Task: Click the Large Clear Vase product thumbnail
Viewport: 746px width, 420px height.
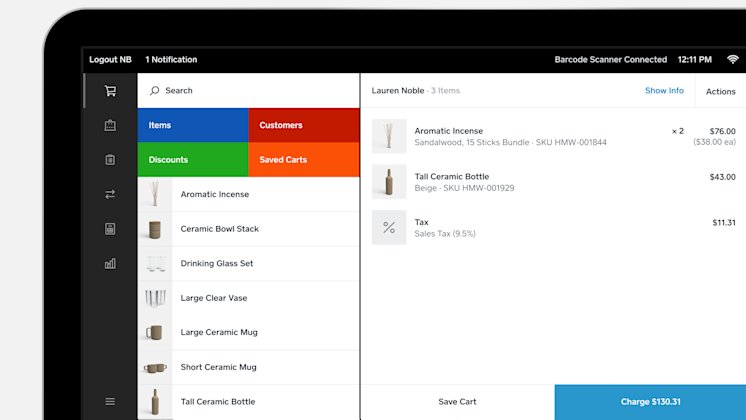Action: pyautogui.click(x=155, y=298)
